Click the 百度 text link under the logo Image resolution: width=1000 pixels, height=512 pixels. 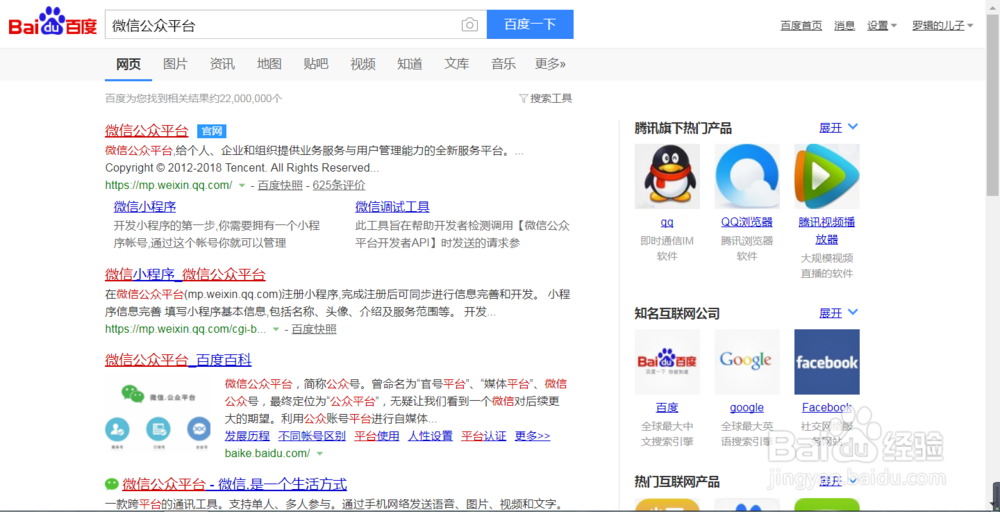coord(667,407)
